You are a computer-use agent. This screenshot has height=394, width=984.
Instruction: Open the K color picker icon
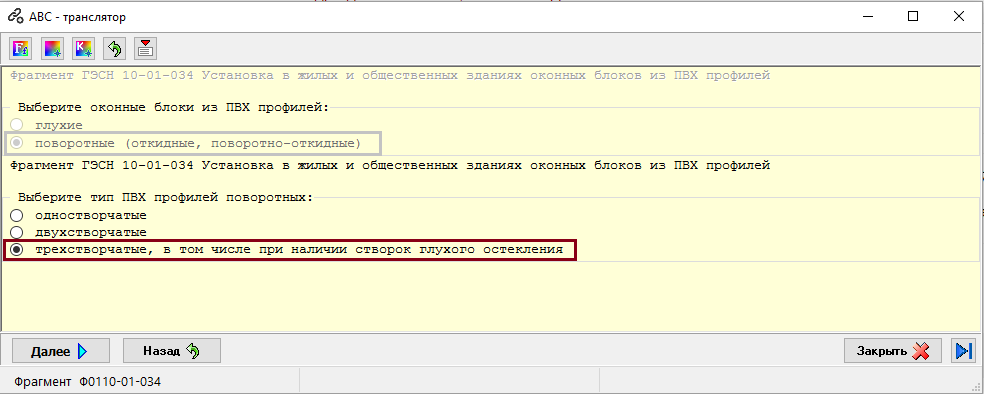coord(83,48)
